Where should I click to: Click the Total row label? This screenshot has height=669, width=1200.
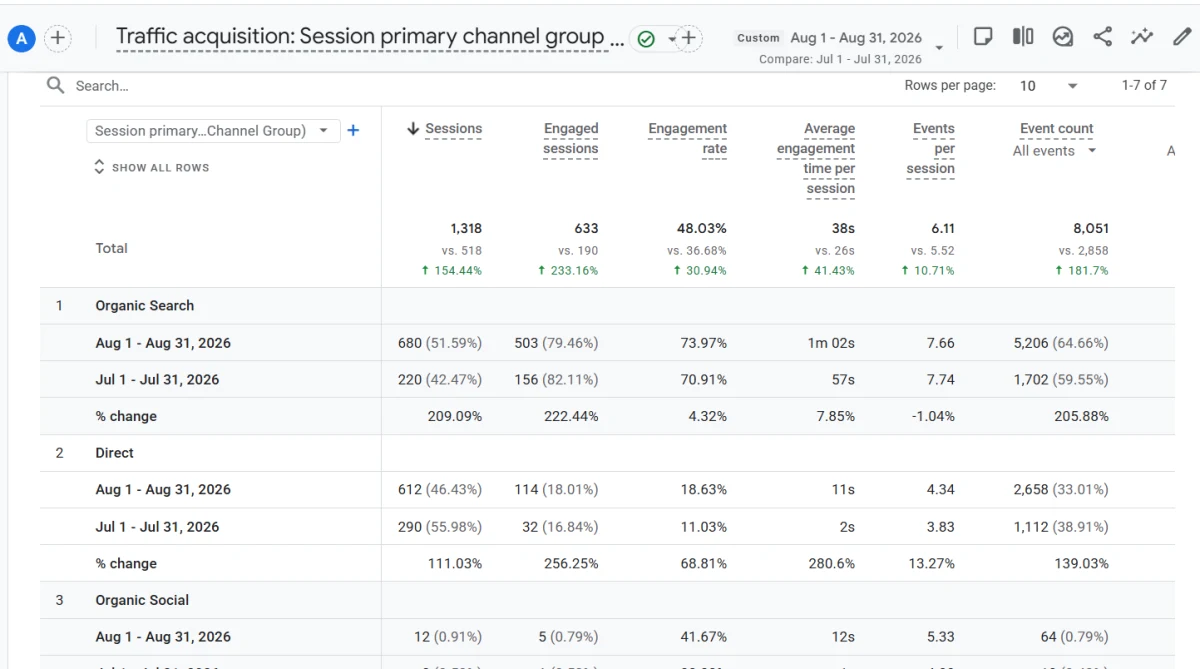pos(111,248)
